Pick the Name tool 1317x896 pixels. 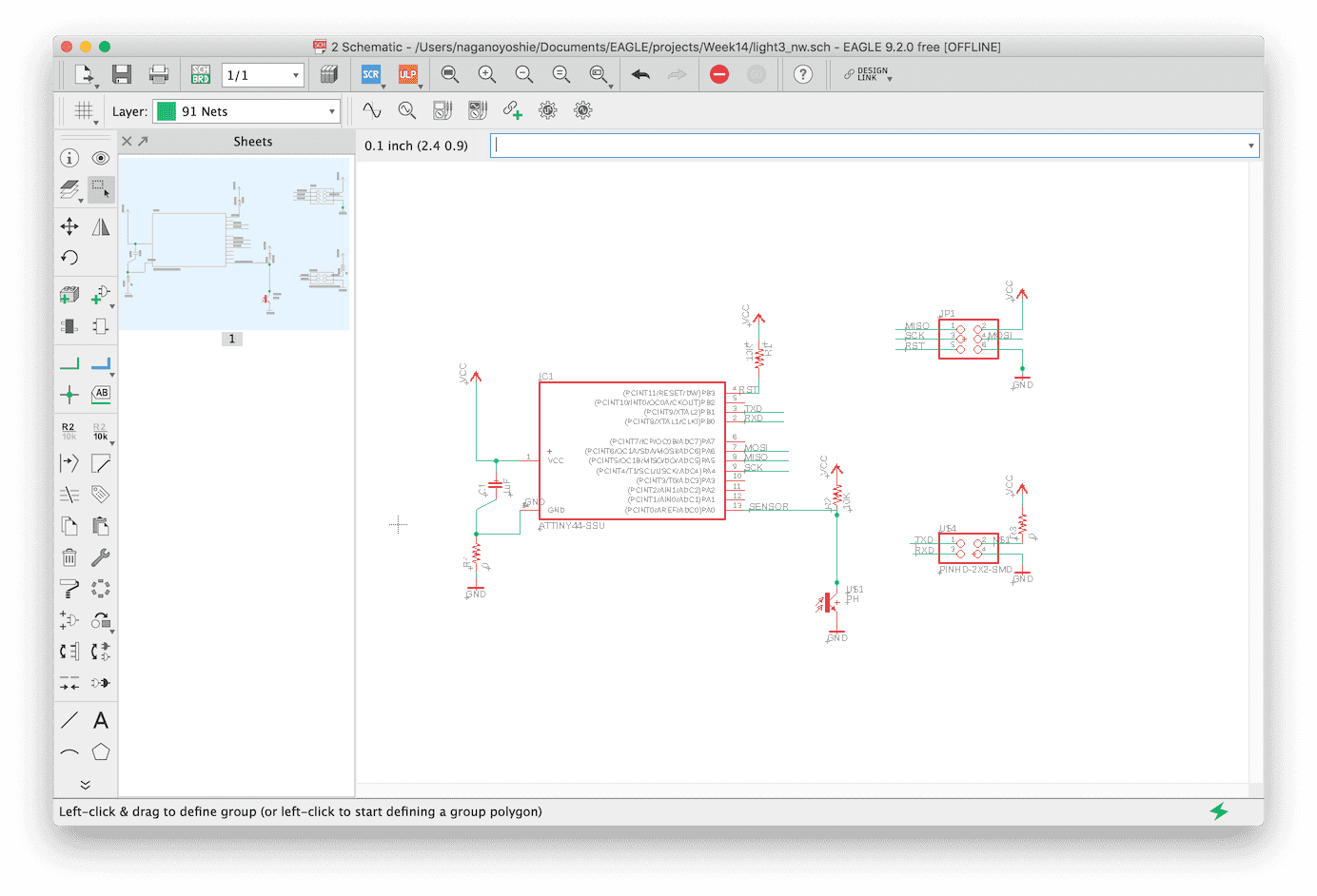pyautogui.click(x=69, y=432)
